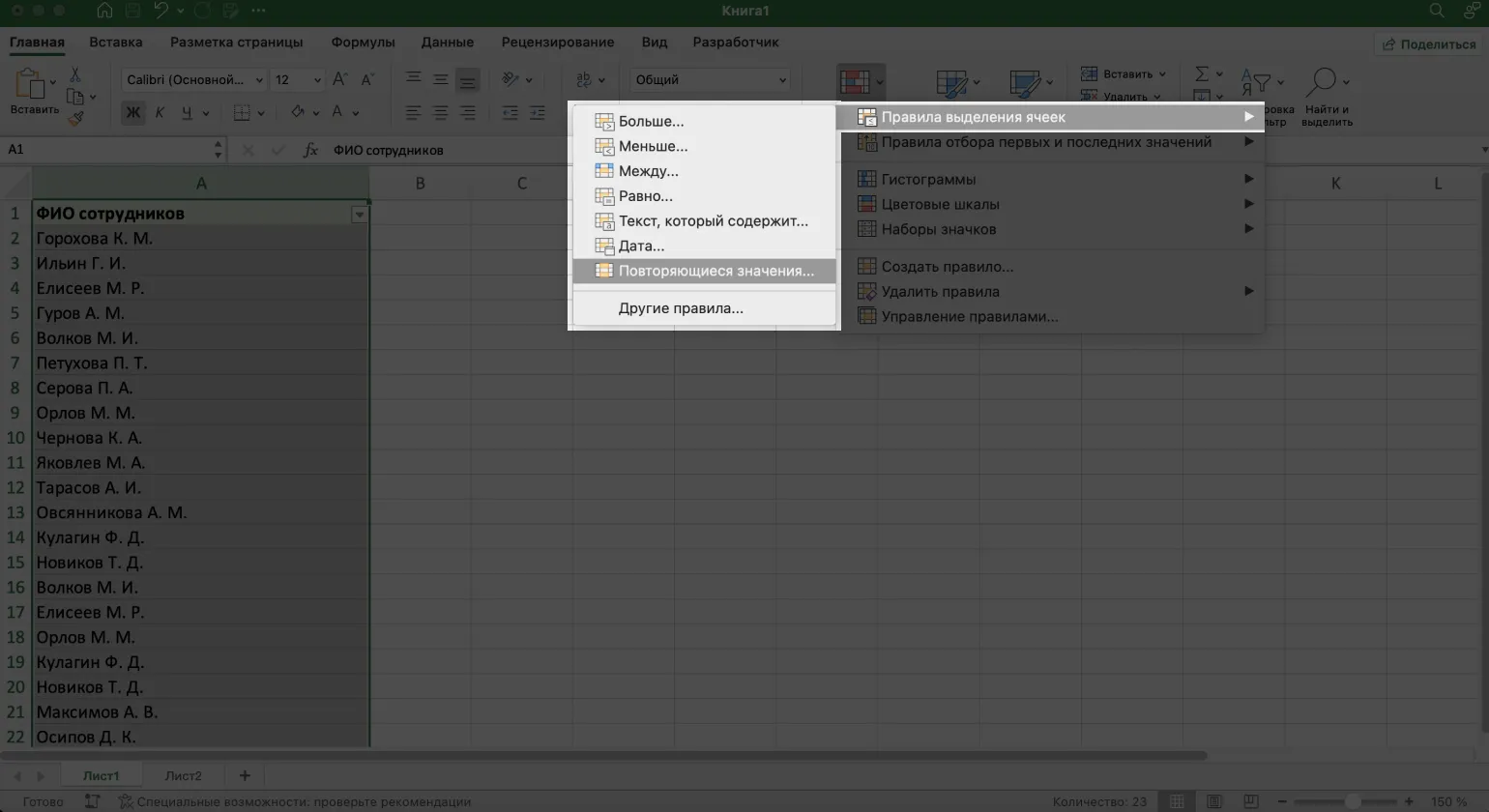This screenshot has height=812, width=1489.
Task: Click the Cell Styles icon
Action: (x=1025, y=83)
